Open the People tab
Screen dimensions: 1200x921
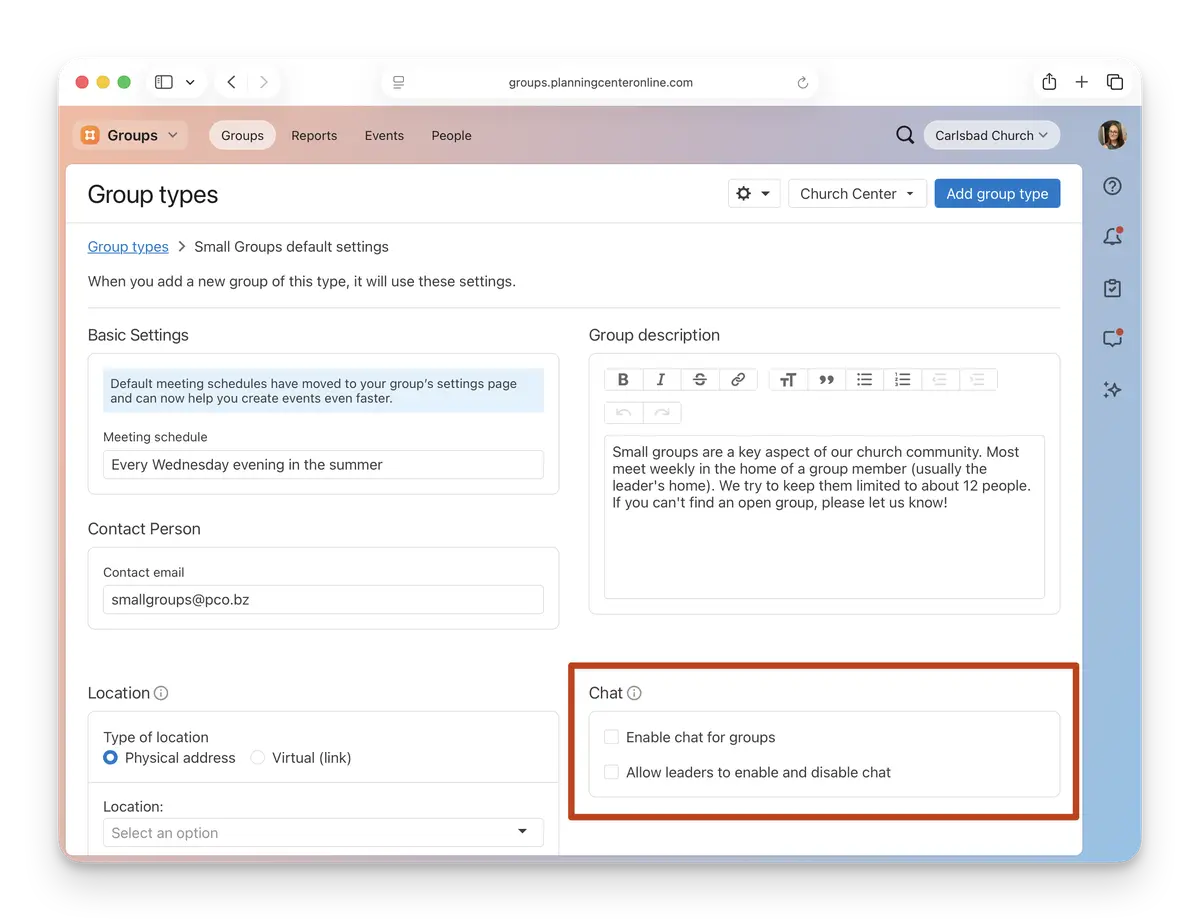(451, 135)
